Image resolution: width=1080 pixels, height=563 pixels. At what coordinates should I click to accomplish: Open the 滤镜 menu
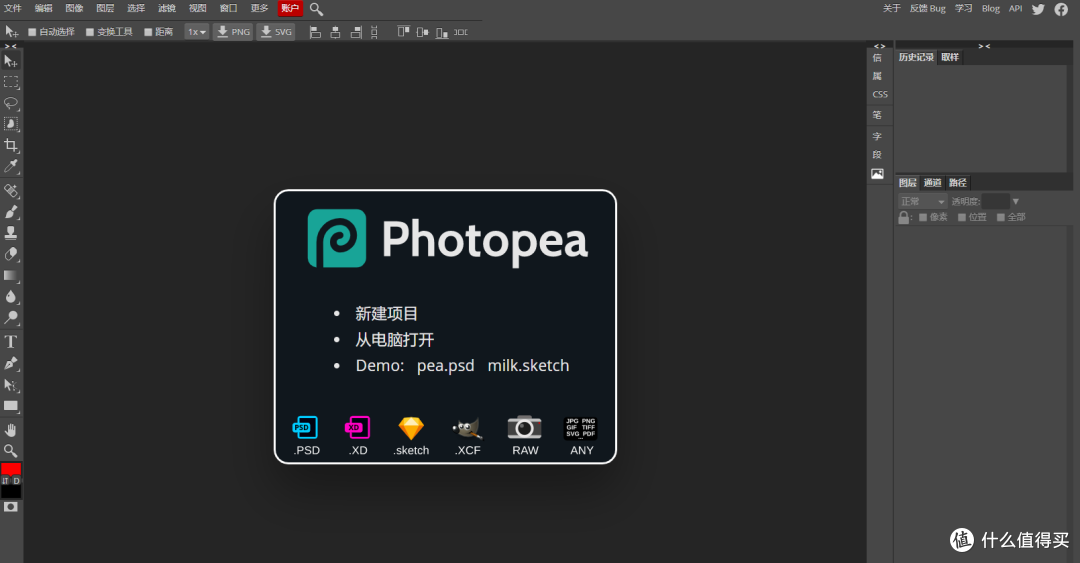click(x=167, y=8)
